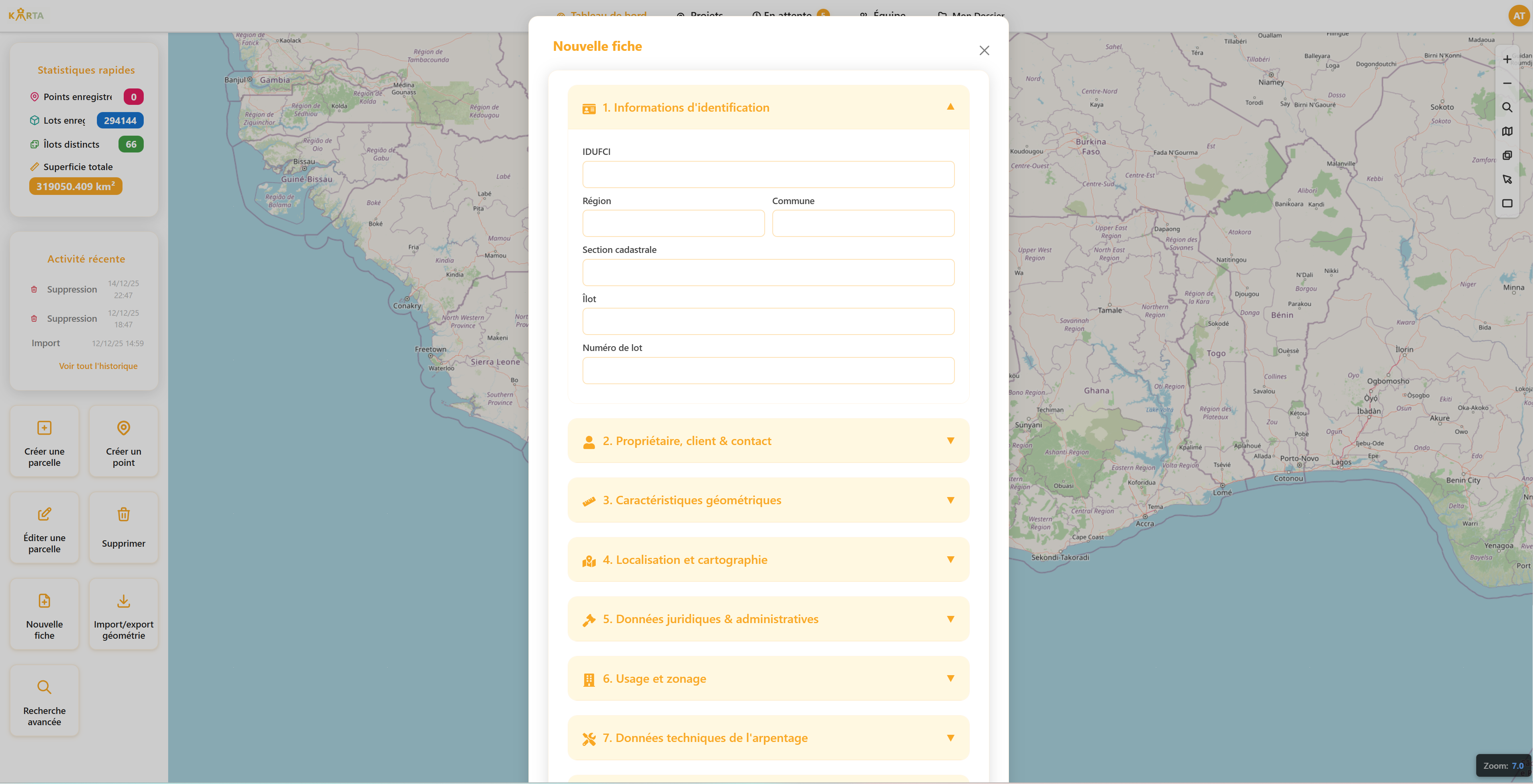Click the 319050.409 km² superficie badge

76,186
